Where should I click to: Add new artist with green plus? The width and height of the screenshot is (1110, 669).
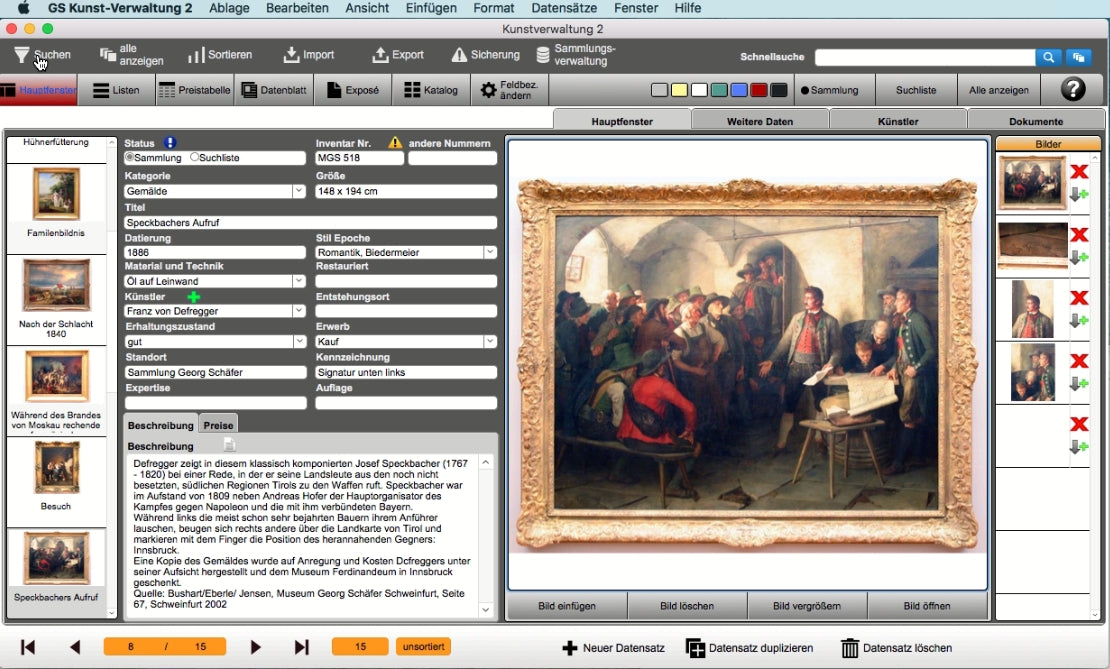(193, 297)
